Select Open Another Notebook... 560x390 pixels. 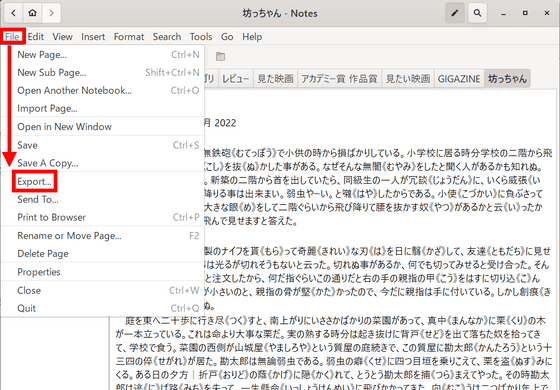pyautogui.click(x=103, y=90)
